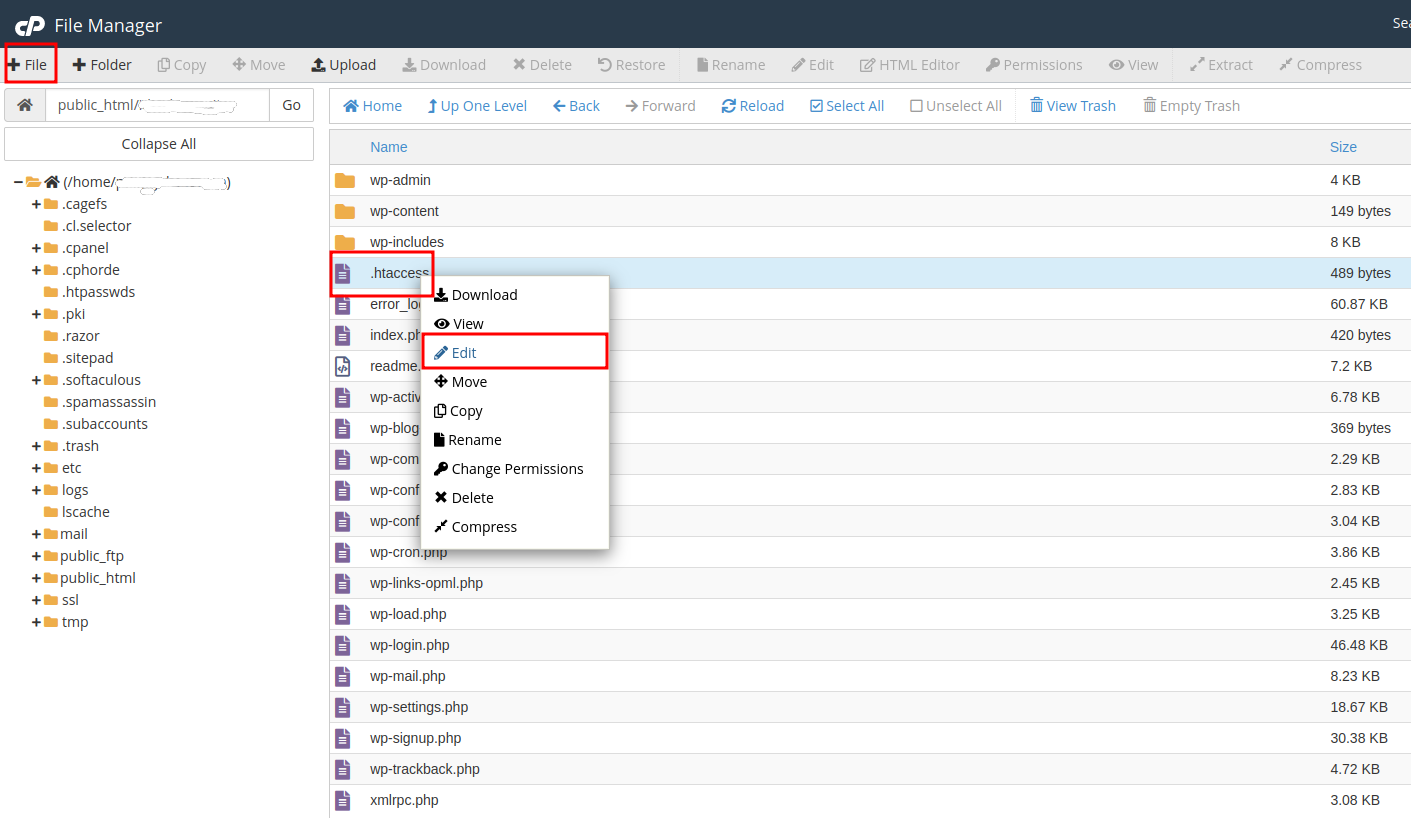The width and height of the screenshot is (1411, 818).
Task: Choose Move from context menu
Action: pyautogui.click(x=461, y=382)
